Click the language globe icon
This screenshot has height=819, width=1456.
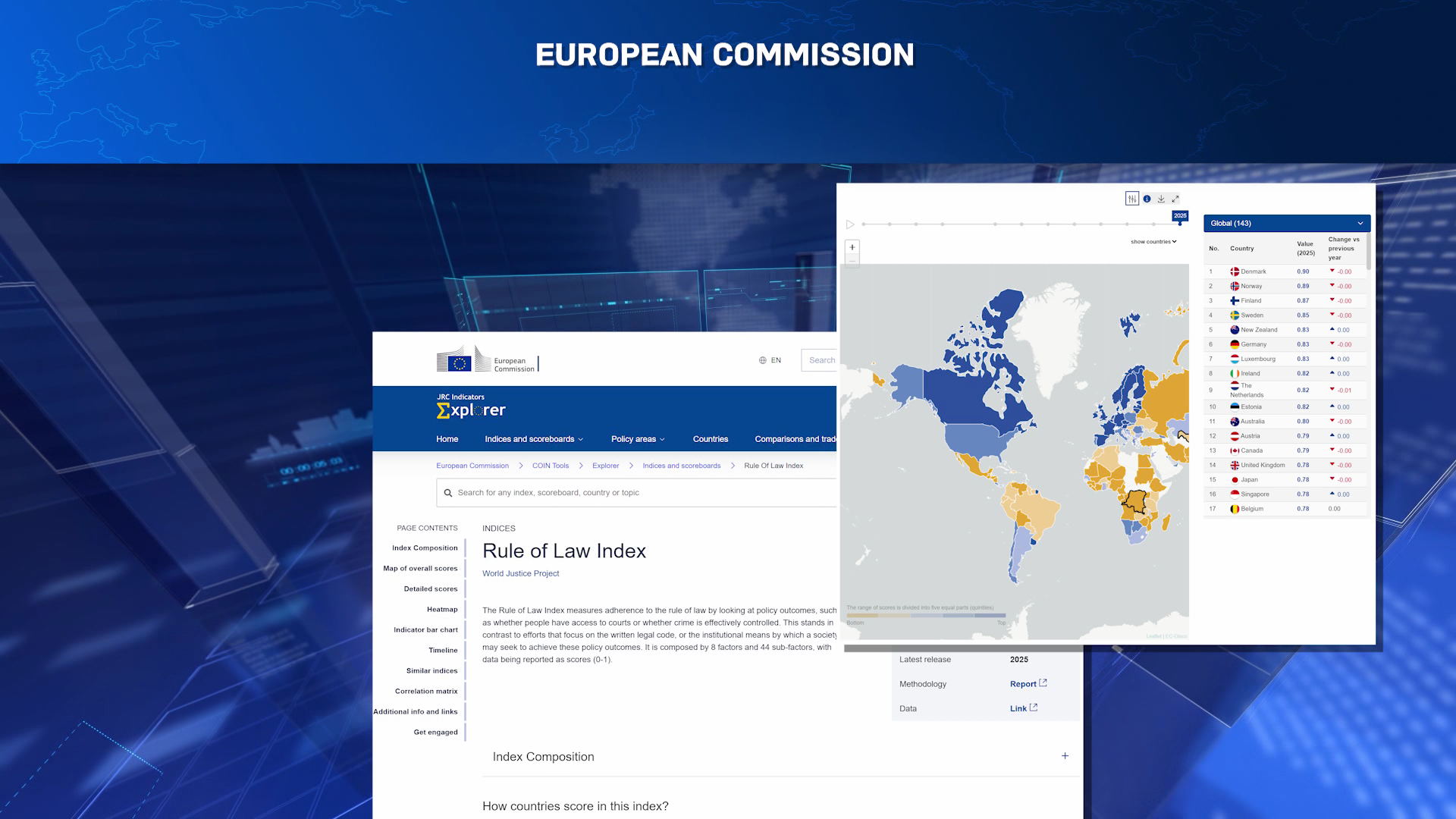point(763,360)
